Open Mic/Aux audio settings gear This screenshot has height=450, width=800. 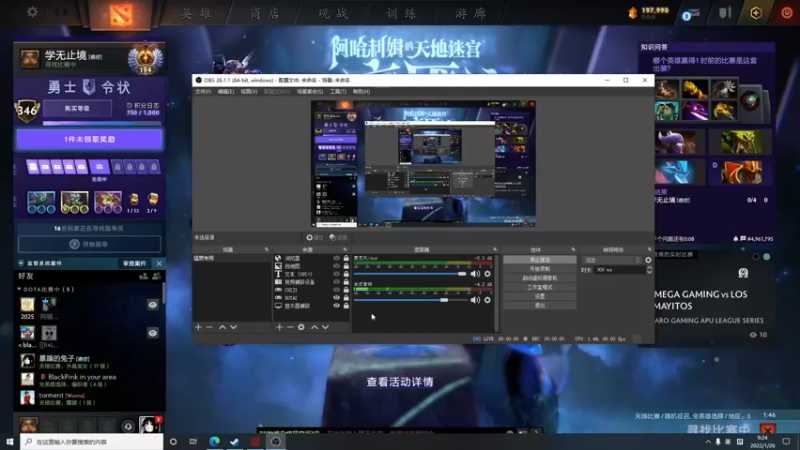coord(488,274)
